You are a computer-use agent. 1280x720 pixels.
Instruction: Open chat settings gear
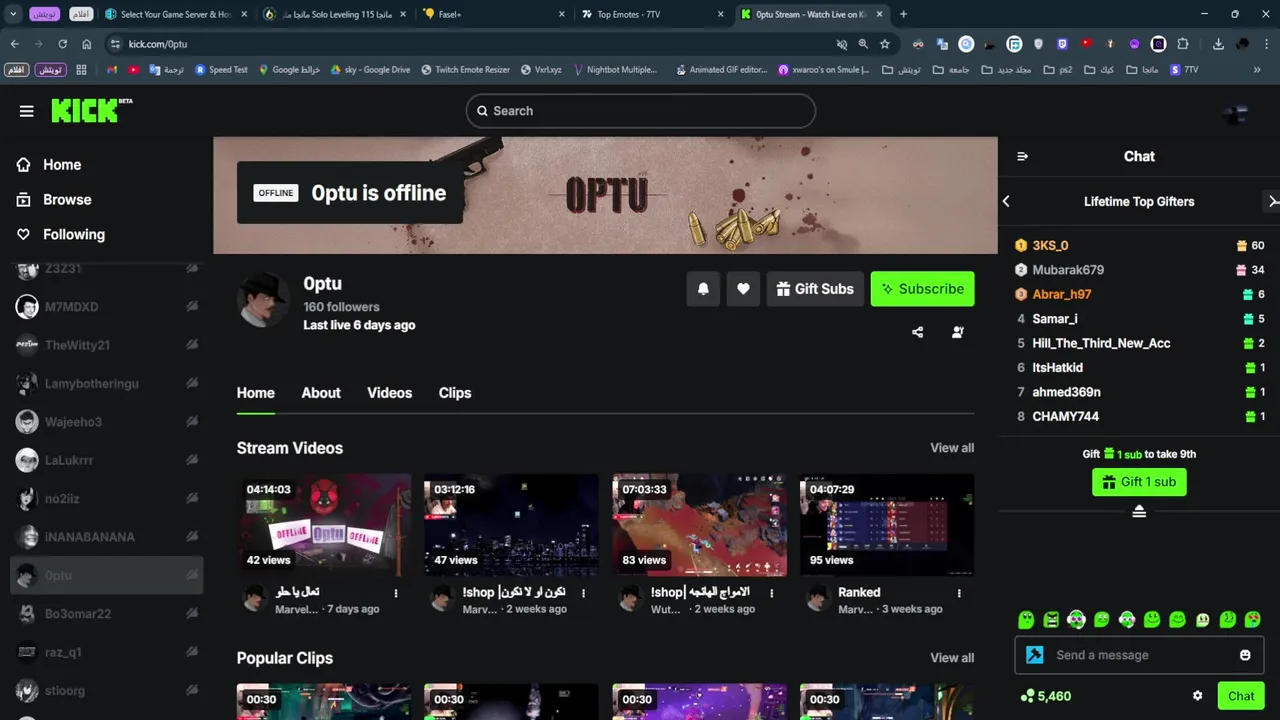coord(1197,696)
